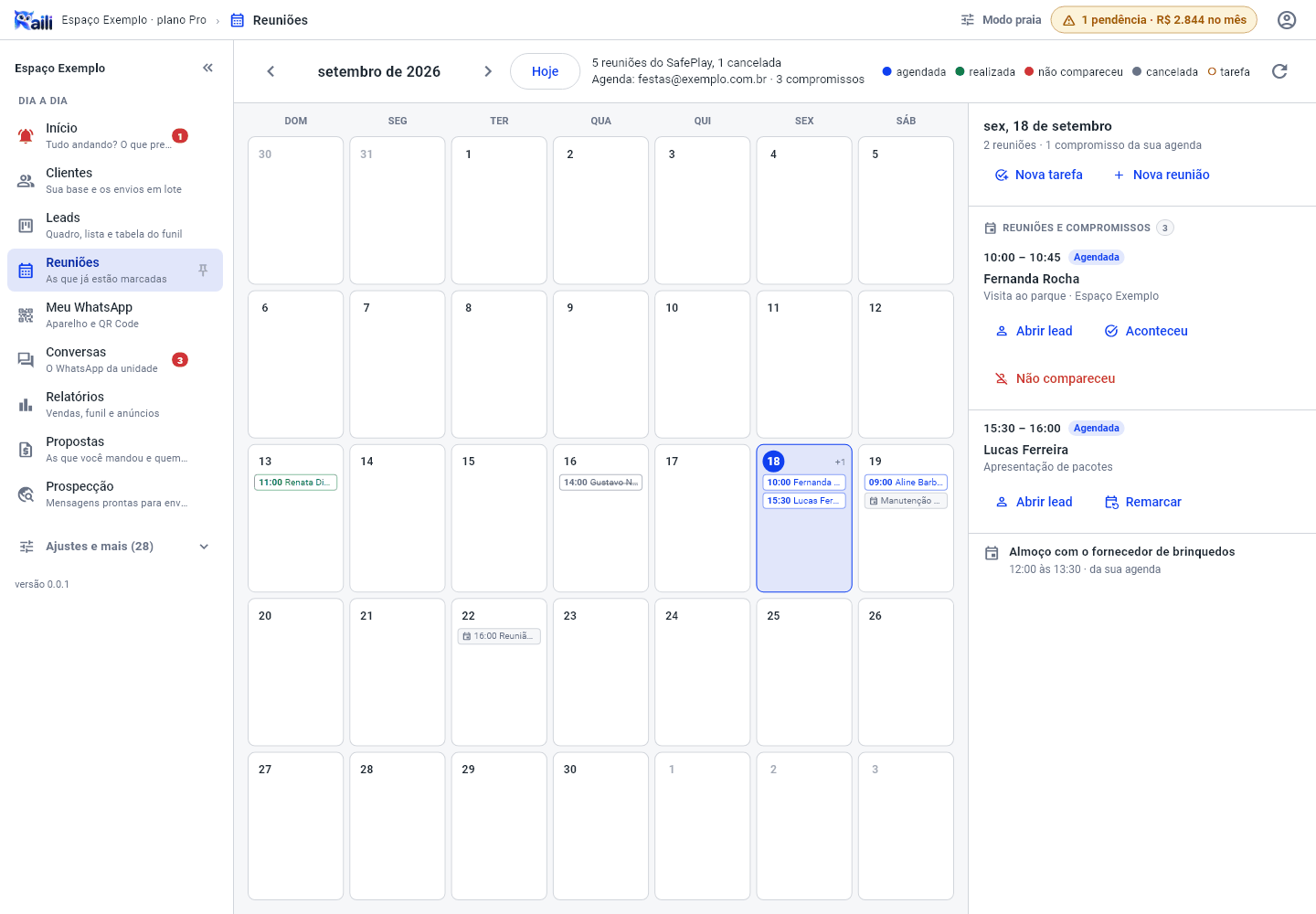Click the Hoje button
1316x914 pixels.
[x=545, y=71]
